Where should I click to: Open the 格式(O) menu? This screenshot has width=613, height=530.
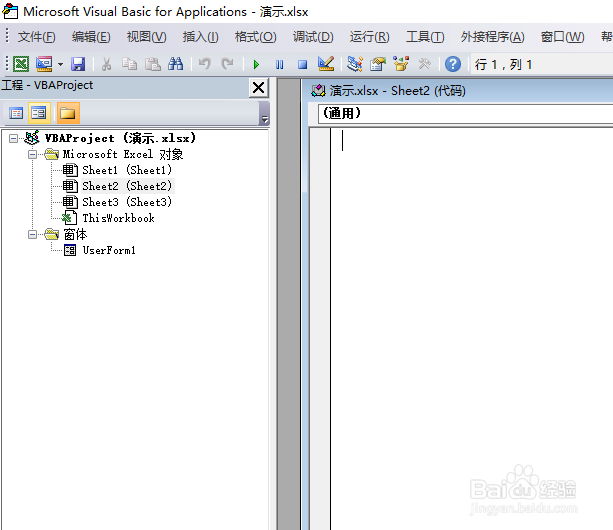(255, 37)
